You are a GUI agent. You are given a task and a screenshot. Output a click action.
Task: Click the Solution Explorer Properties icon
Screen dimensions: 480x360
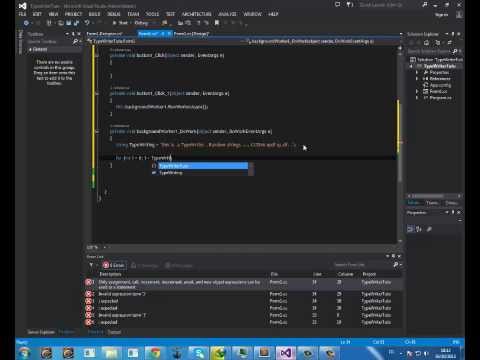449,43
